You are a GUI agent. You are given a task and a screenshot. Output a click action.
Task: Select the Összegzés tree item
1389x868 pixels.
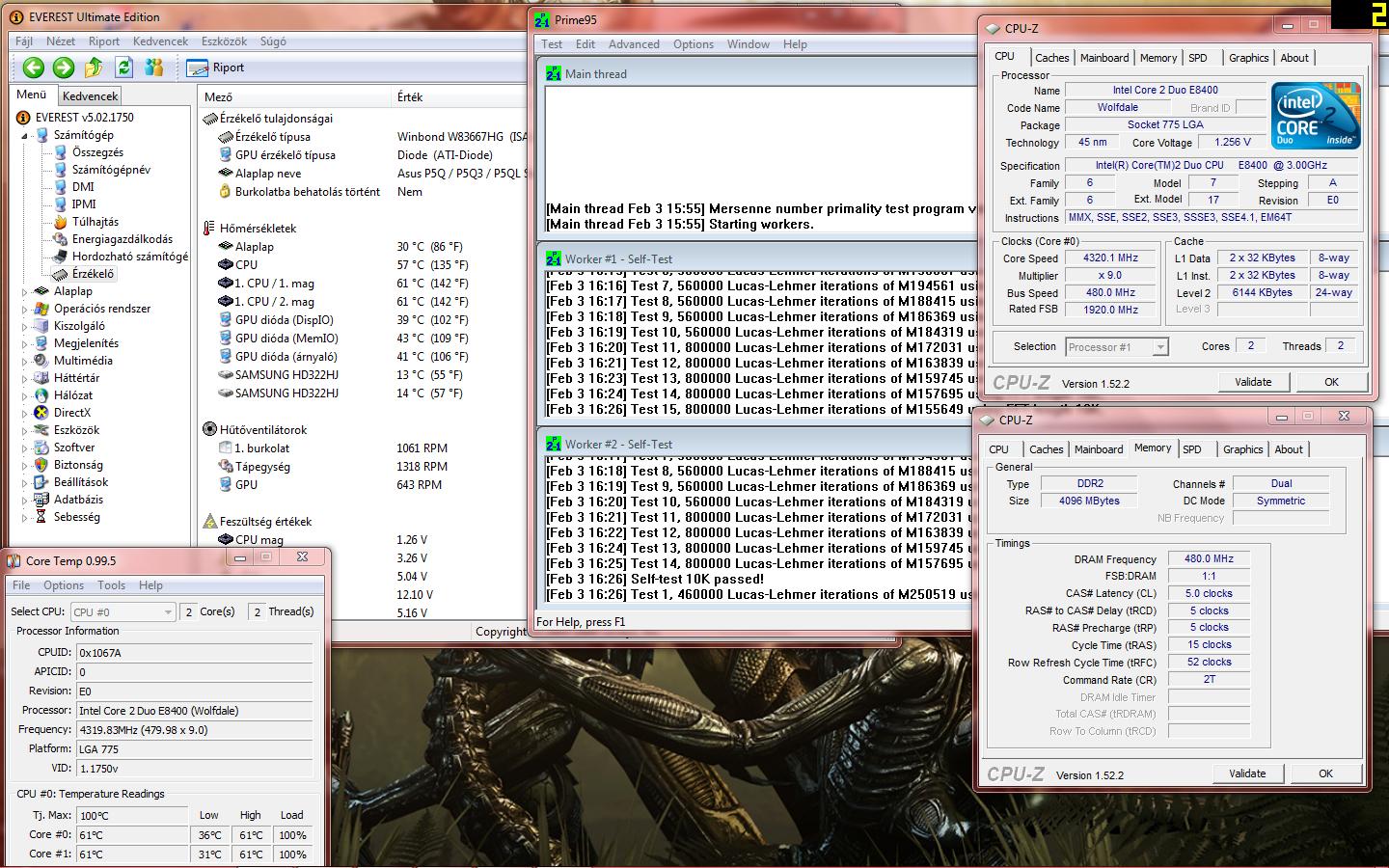[x=97, y=152]
